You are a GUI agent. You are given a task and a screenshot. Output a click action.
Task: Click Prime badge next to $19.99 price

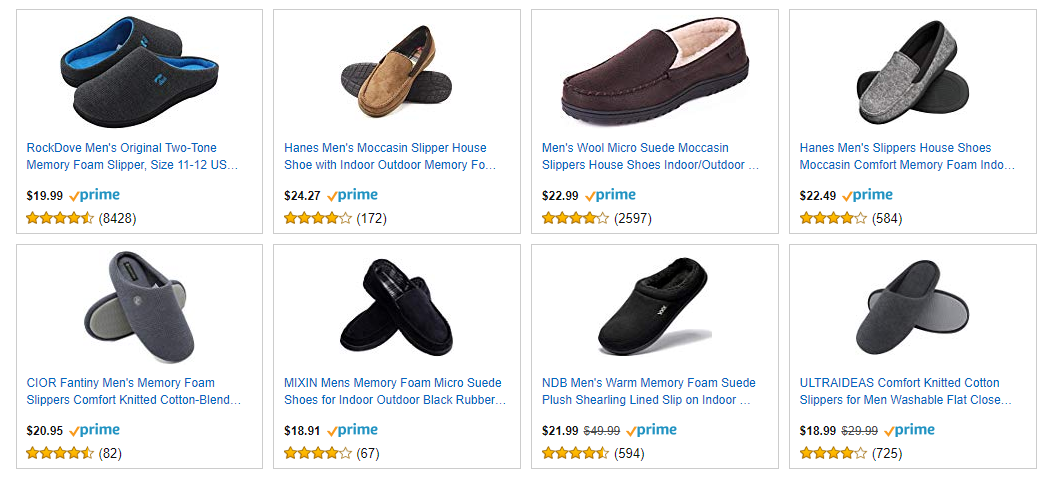click(x=95, y=196)
